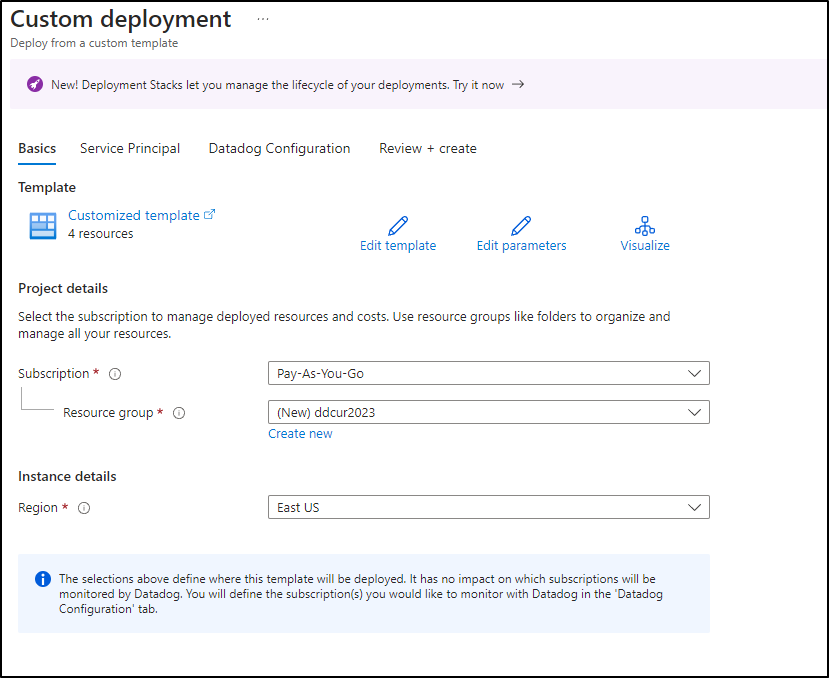Open the Region dropdown showing East US
Viewport: 829px width, 678px height.
tap(489, 507)
